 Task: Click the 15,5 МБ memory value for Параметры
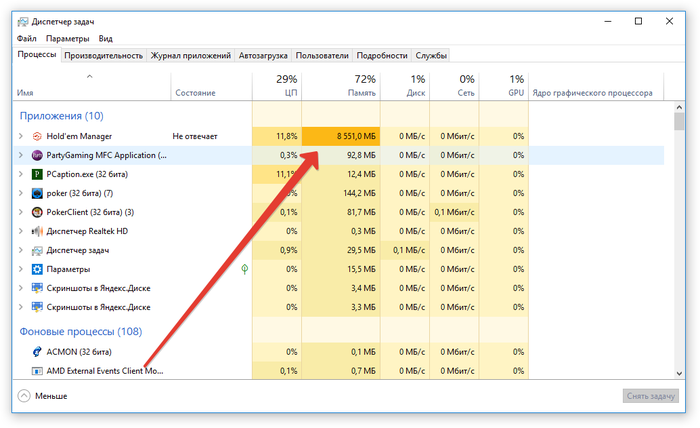[x=361, y=269]
